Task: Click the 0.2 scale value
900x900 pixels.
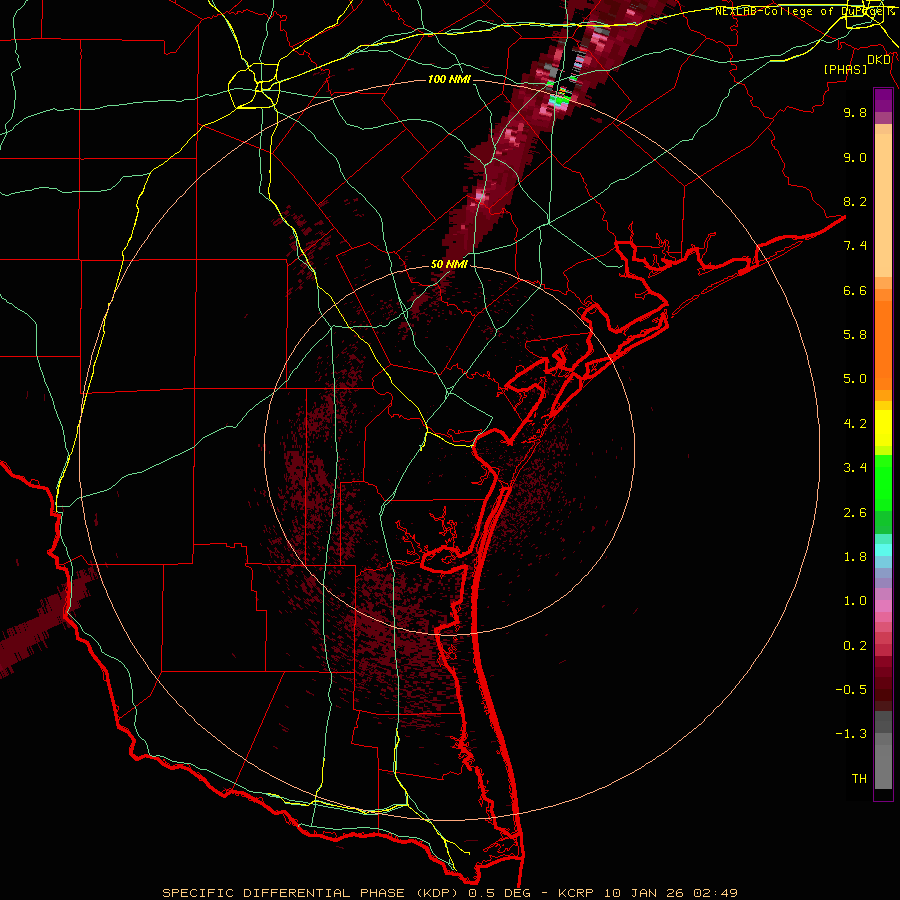Action: [855, 646]
